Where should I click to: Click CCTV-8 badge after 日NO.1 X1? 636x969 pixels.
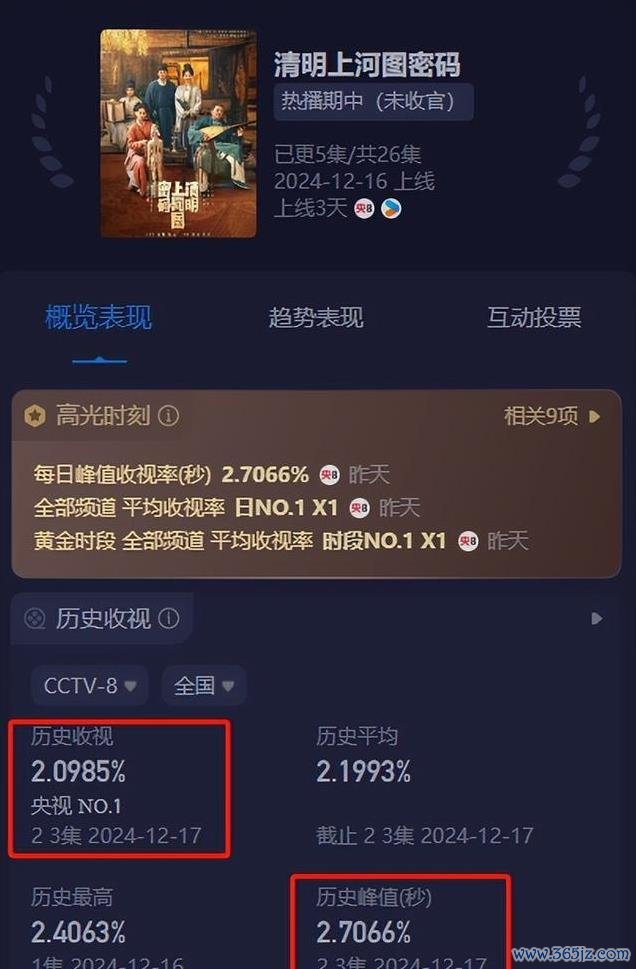click(360, 508)
